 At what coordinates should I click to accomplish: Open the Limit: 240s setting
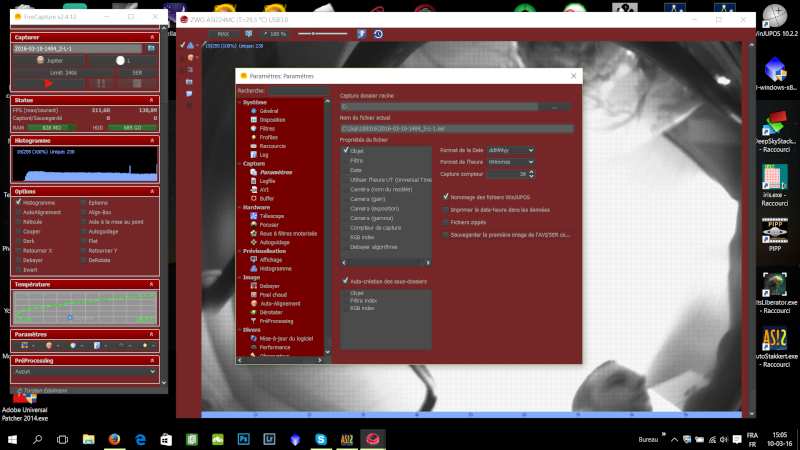click(x=63, y=72)
